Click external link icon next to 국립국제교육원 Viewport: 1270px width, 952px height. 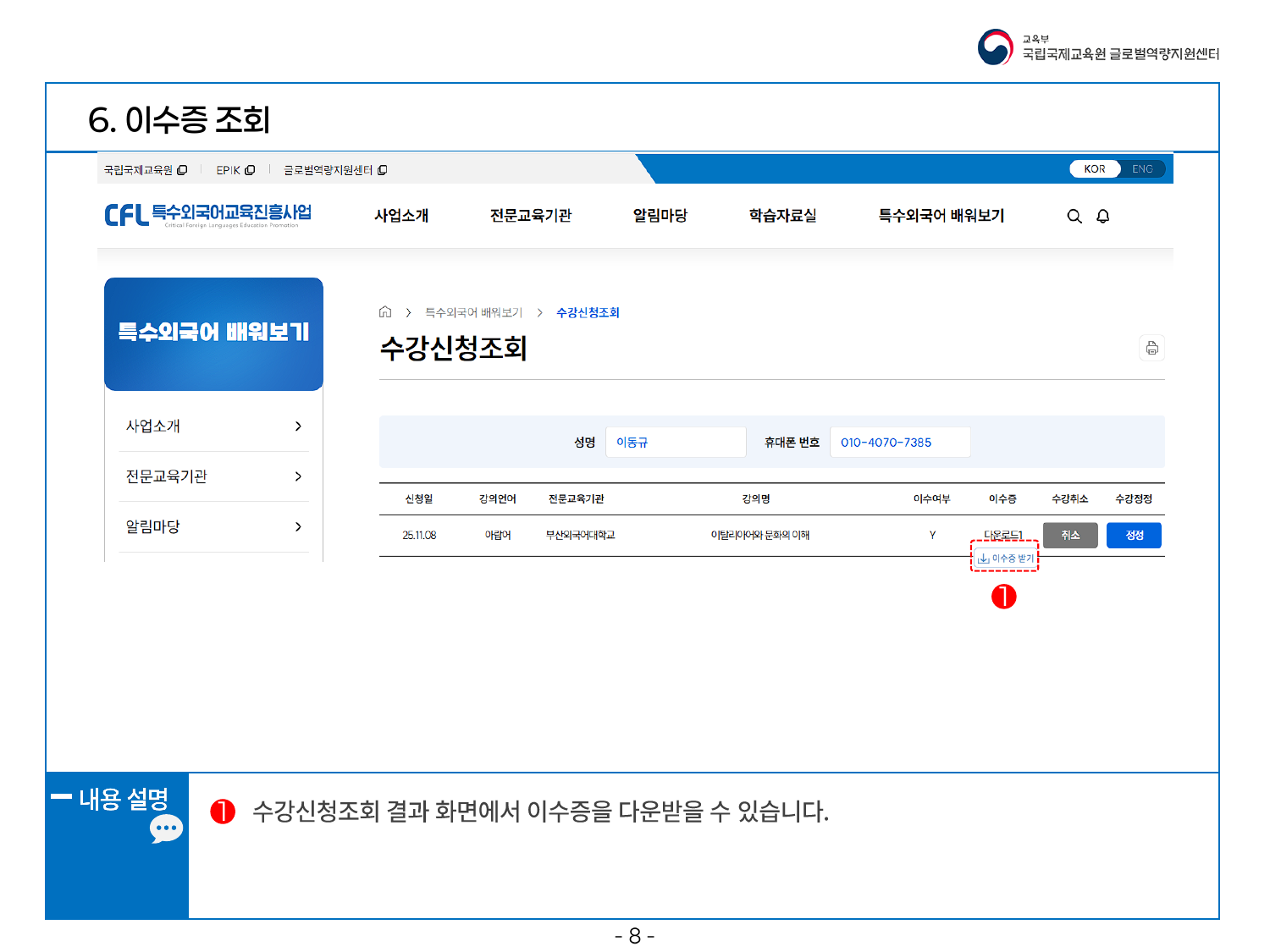(182, 170)
